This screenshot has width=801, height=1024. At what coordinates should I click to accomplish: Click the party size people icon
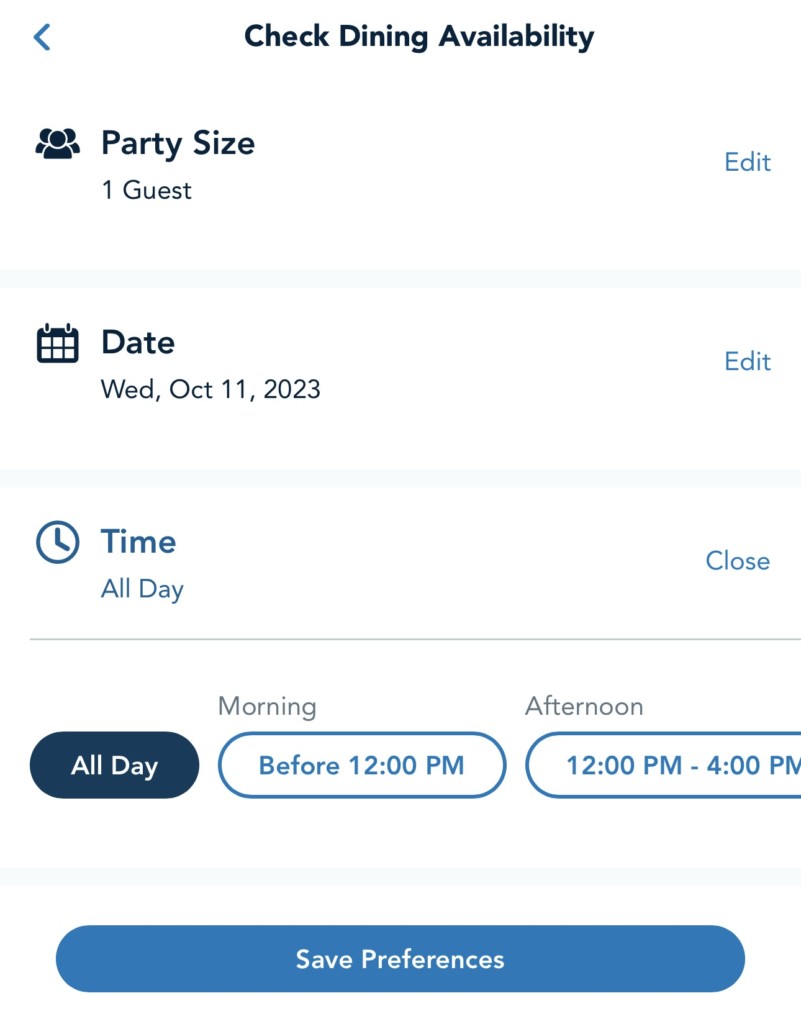click(57, 144)
